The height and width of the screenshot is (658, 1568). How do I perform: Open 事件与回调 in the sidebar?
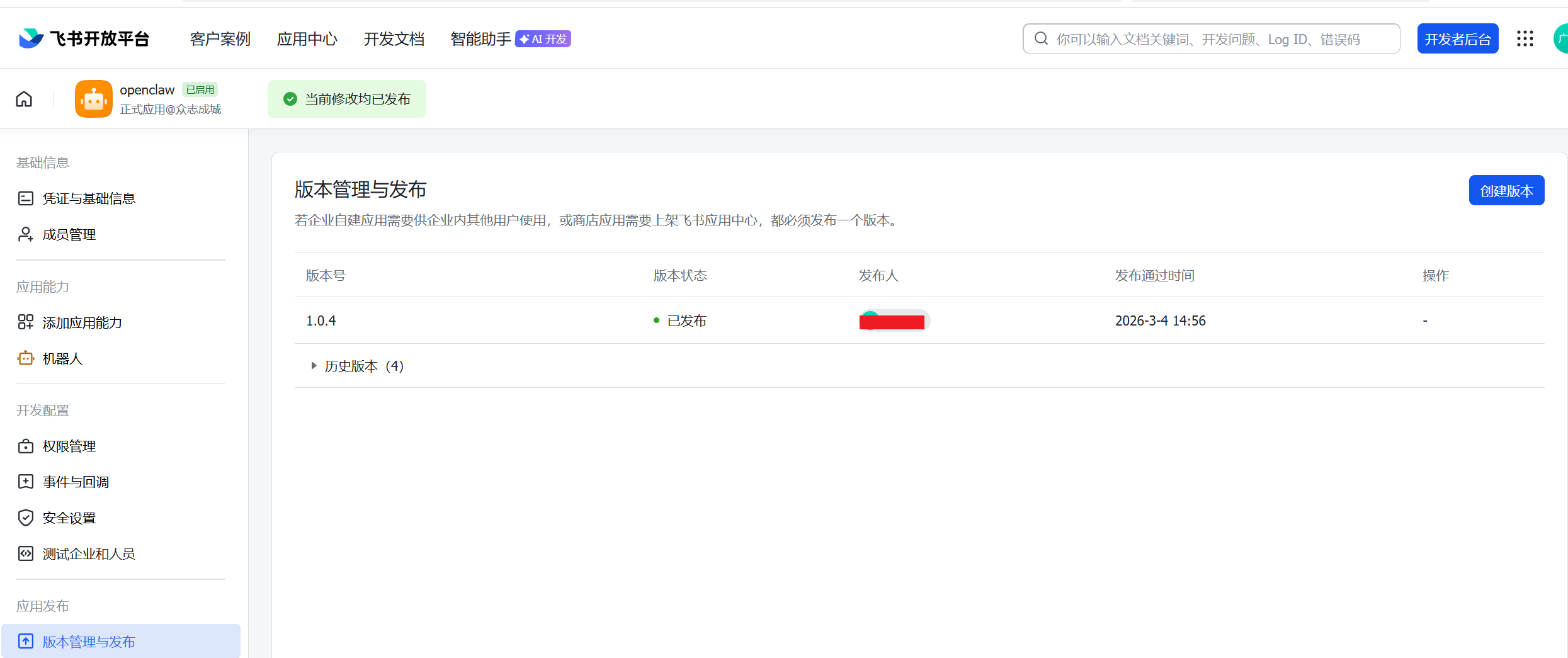tap(76, 482)
